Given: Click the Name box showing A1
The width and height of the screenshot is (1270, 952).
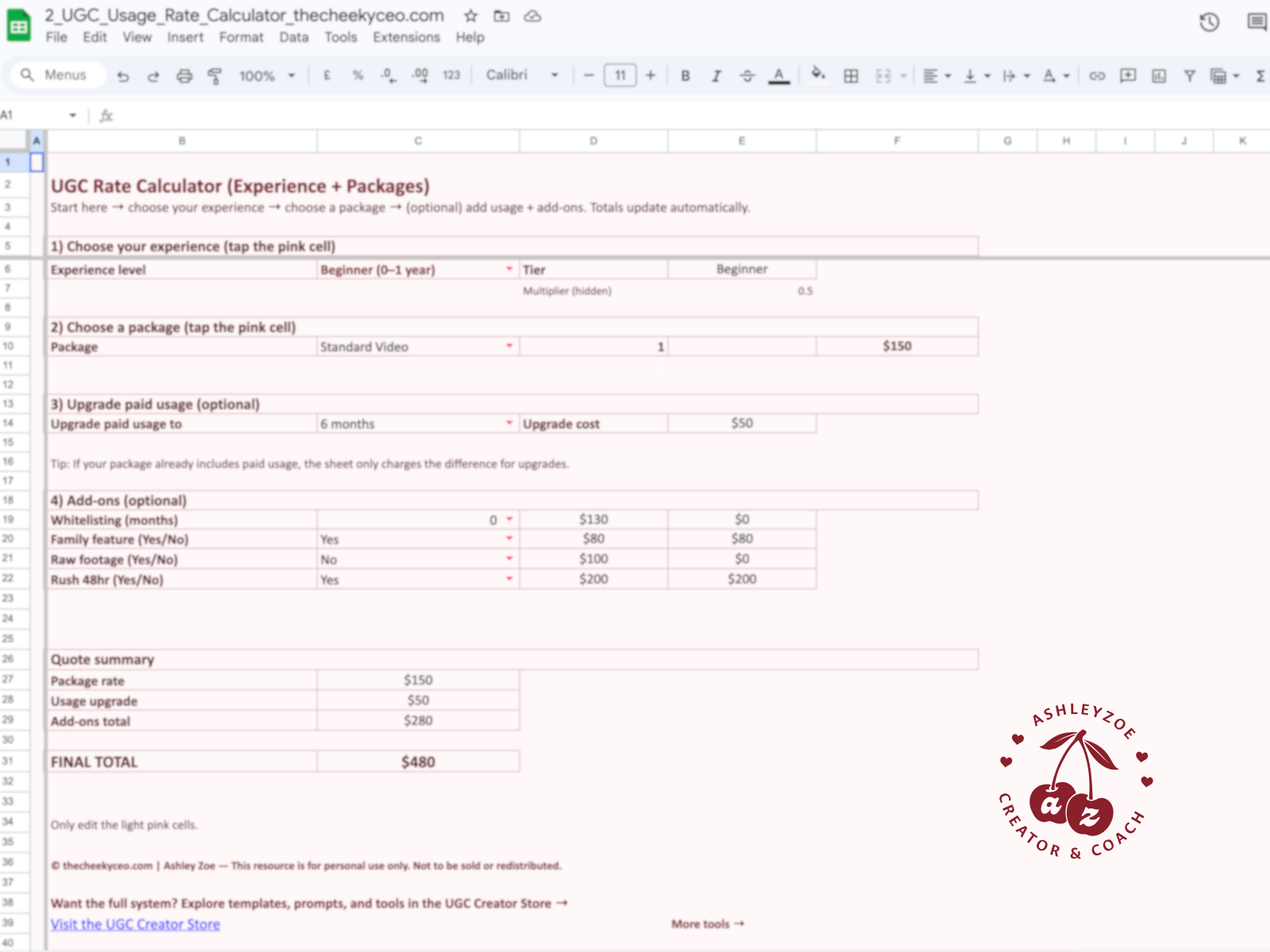Looking at the screenshot, I should tap(36, 115).
